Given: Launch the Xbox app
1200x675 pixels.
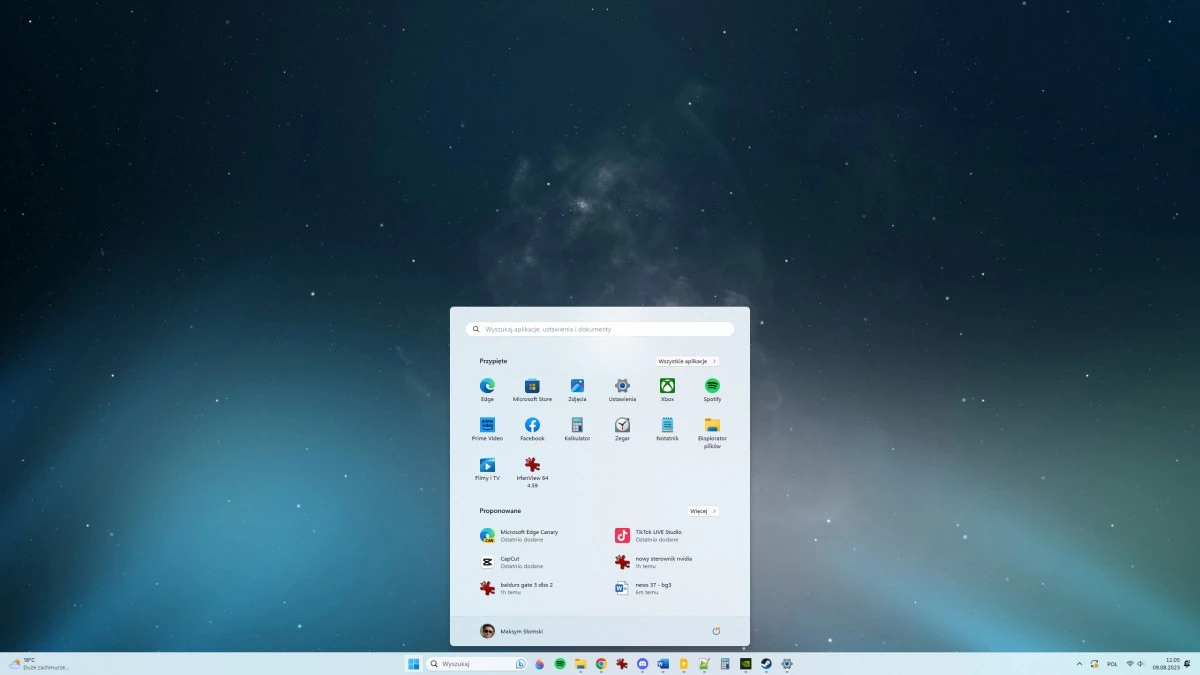Looking at the screenshot, I should click(666, 385).
